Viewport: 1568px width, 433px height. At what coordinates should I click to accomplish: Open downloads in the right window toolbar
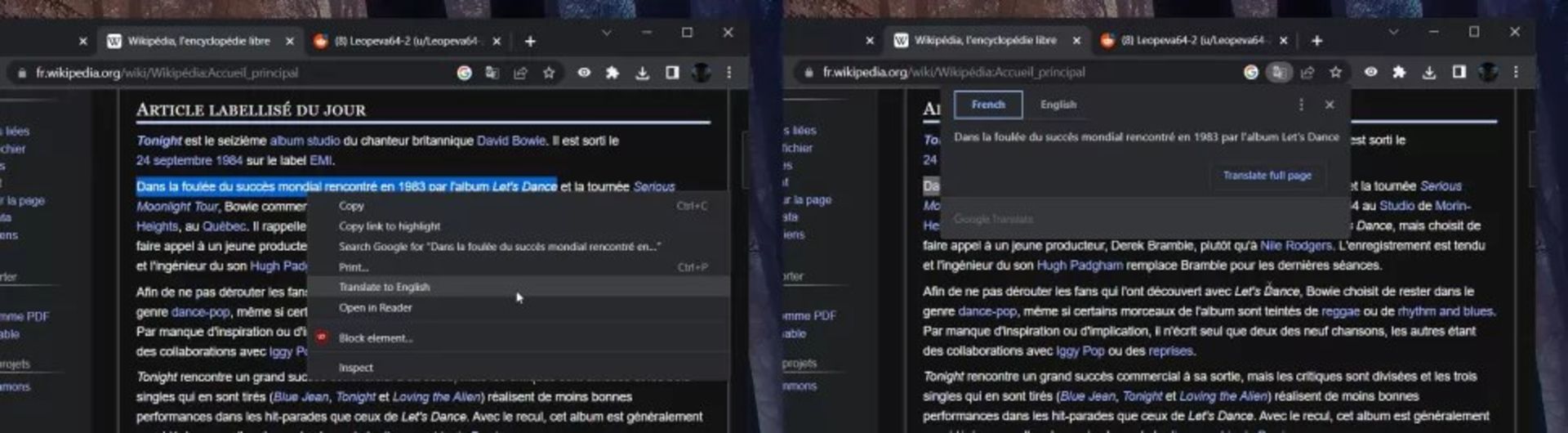(1429, 72)
